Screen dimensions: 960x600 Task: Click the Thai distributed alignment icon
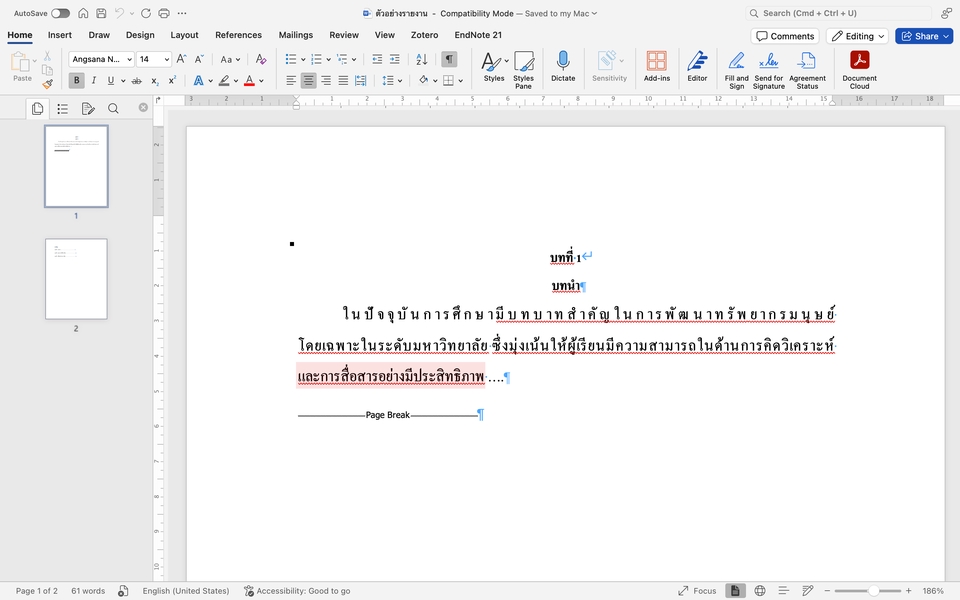coord(361,80)
